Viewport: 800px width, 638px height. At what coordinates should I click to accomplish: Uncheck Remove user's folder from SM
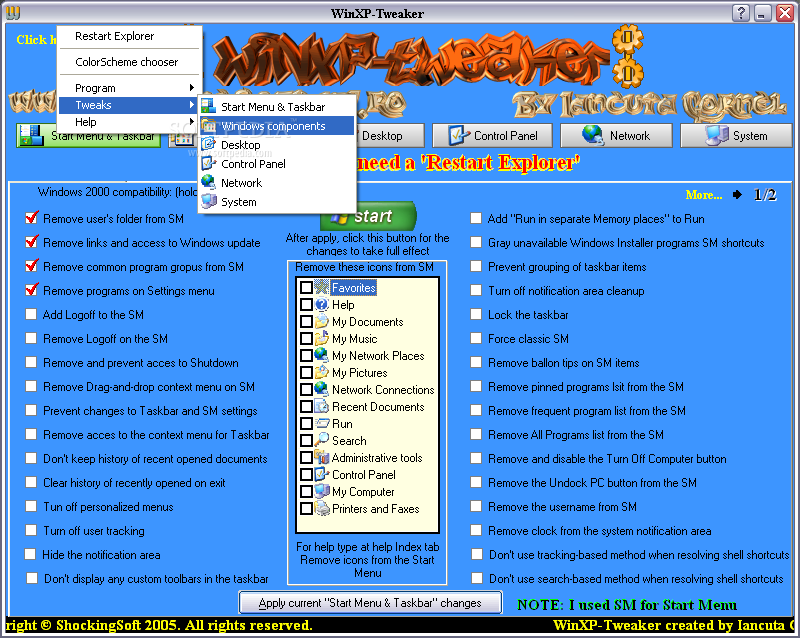pos(32,218)
